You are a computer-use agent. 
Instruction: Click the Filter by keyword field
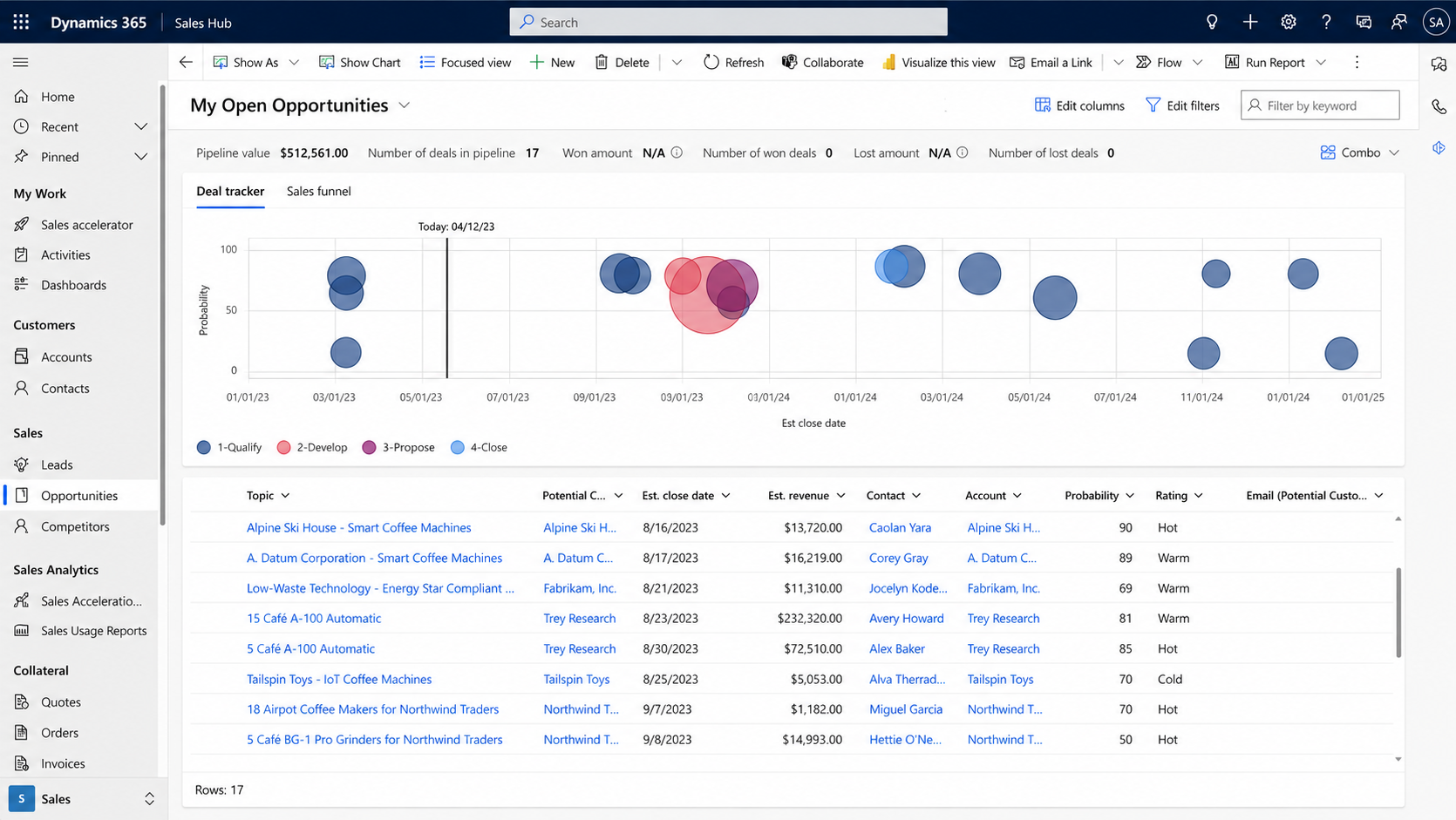coord(1320,105)
